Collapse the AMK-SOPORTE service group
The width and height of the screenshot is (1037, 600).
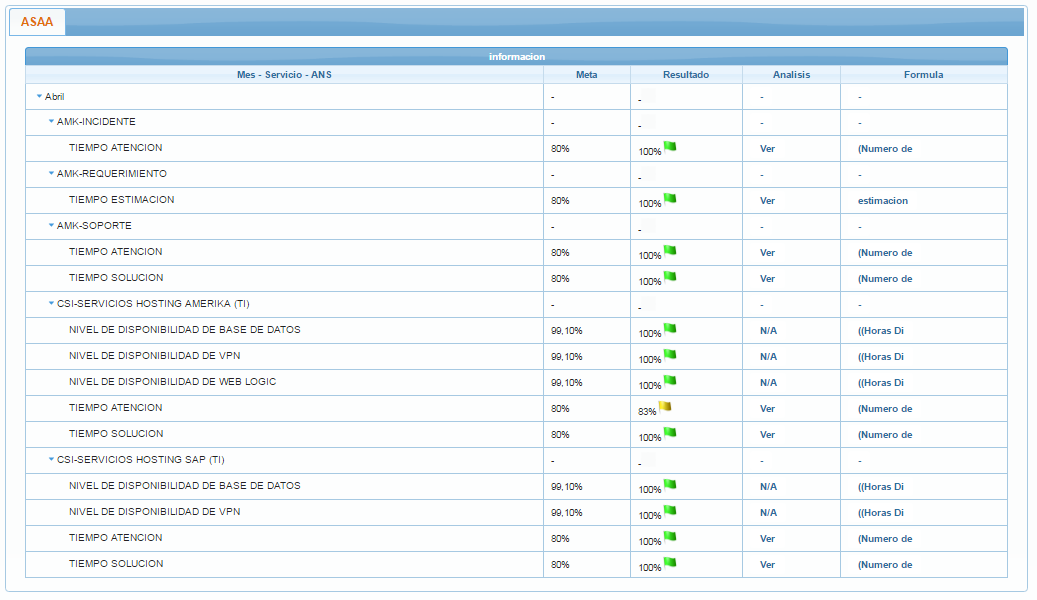pos(51,226)
